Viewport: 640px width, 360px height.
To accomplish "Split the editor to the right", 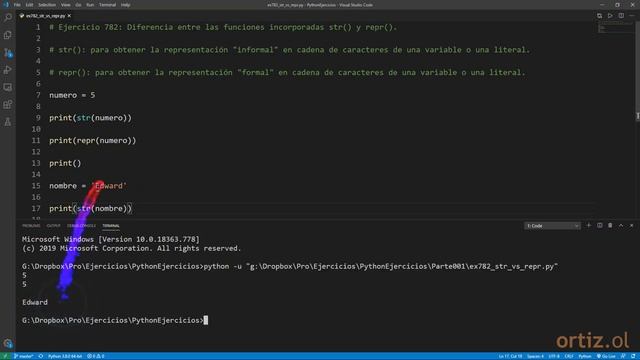I will (x=621, y=16).
